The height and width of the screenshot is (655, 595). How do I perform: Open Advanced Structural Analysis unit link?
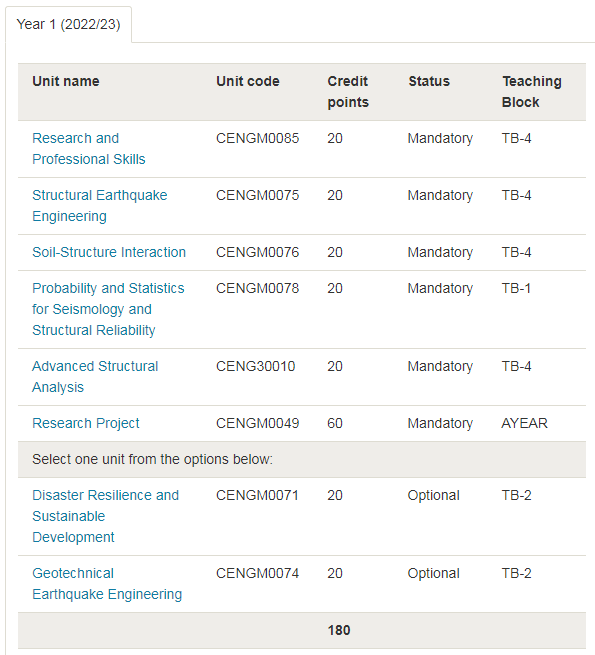pos(95,376)
